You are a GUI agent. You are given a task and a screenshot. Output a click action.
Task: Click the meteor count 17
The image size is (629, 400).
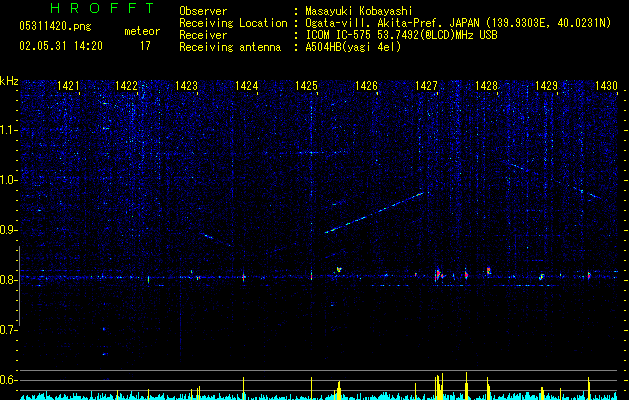pyautogui.click(x=145, y=46)
